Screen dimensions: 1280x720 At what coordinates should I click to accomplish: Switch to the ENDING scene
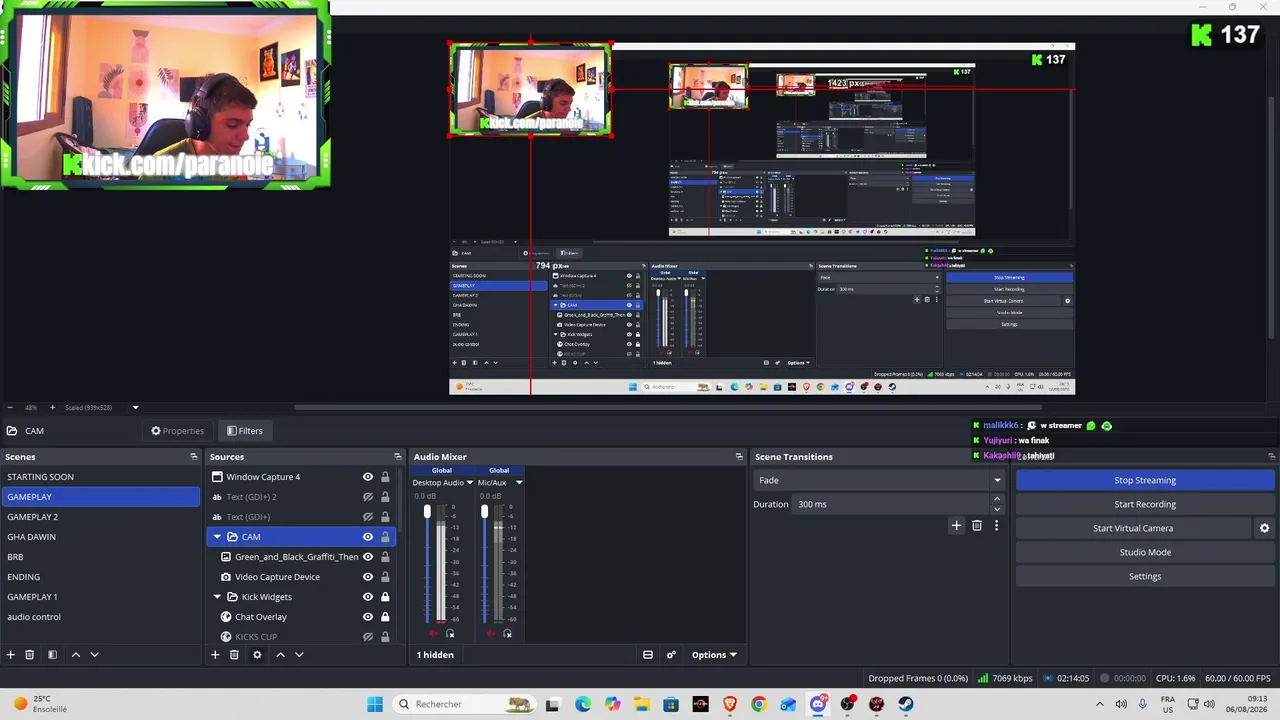(100, 577)
